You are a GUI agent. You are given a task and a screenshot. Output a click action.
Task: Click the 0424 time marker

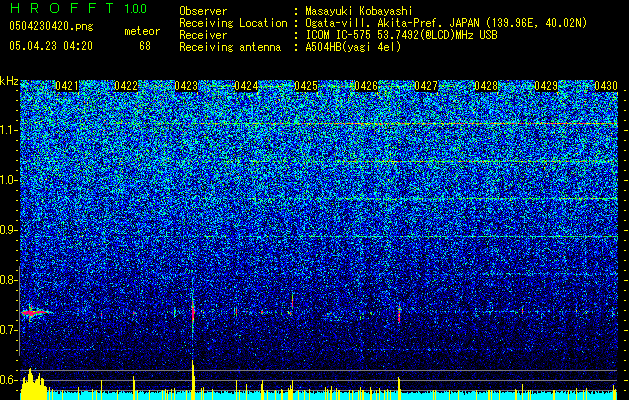coord(246,86)
